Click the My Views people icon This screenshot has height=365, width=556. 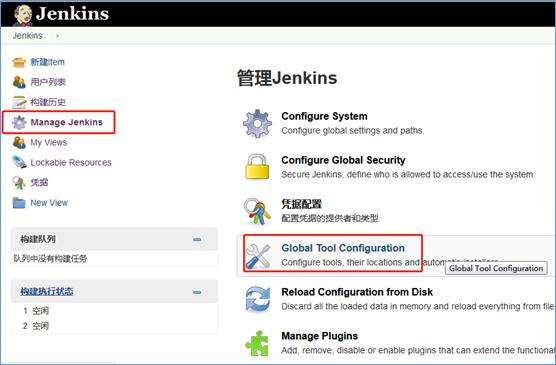(x=19, y=143)
